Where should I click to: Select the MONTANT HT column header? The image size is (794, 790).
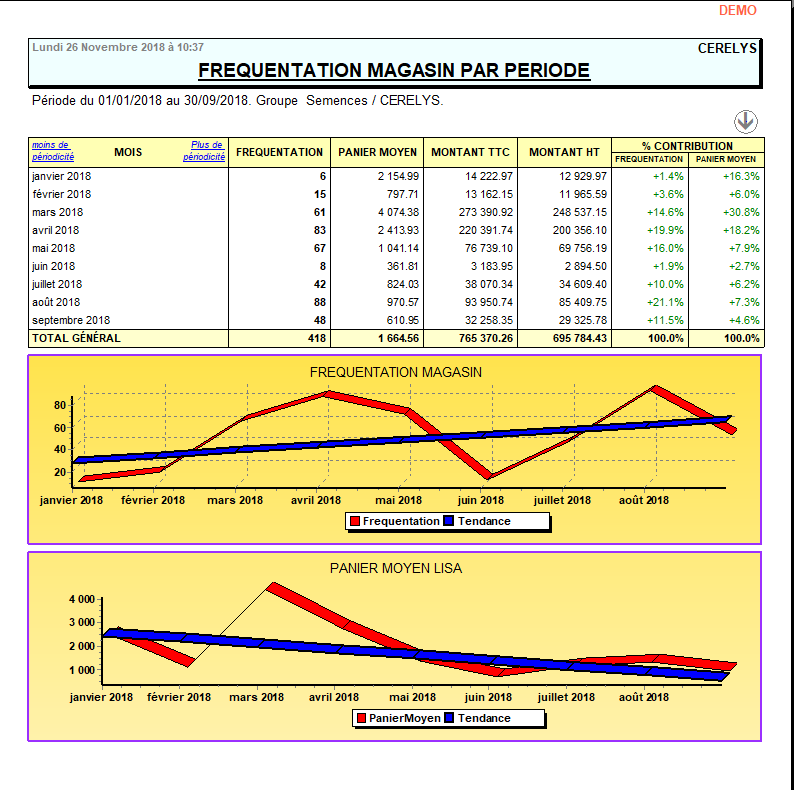565,152
